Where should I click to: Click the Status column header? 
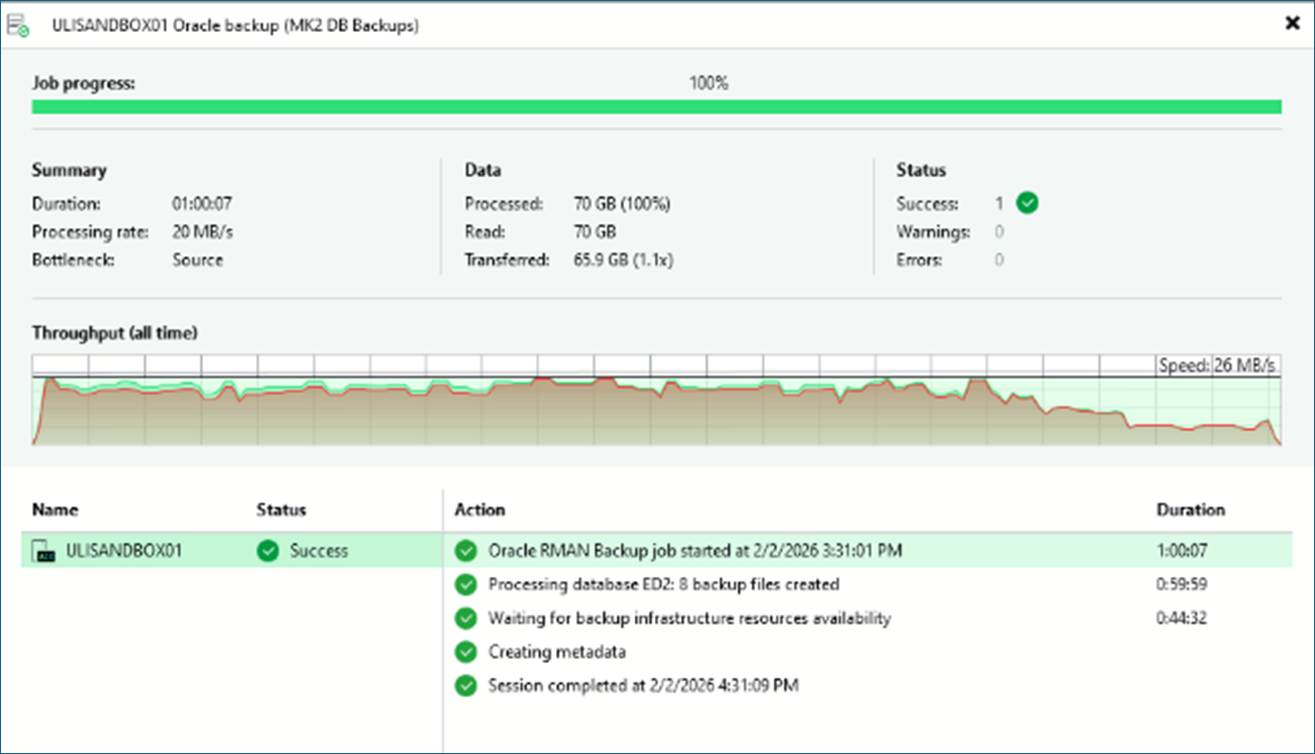[281, 510]
